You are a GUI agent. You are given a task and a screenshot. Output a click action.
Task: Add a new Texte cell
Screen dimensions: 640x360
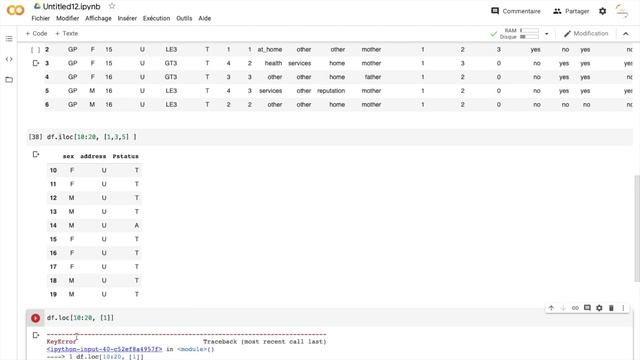point(67,33)
